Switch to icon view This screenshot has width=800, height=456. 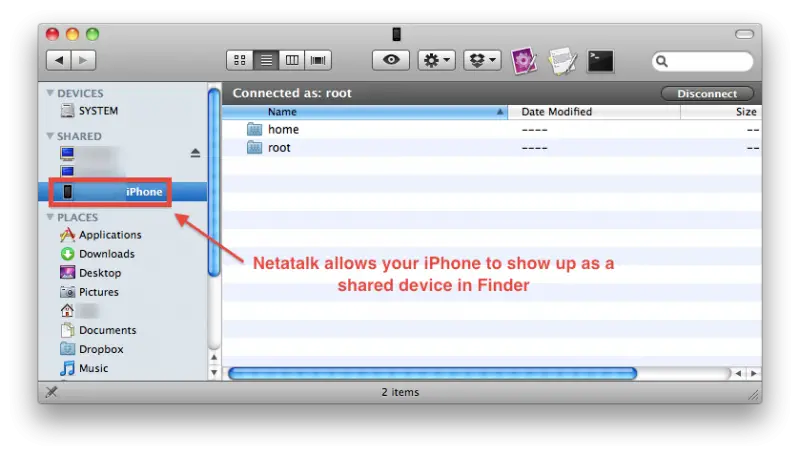point(240,60)
